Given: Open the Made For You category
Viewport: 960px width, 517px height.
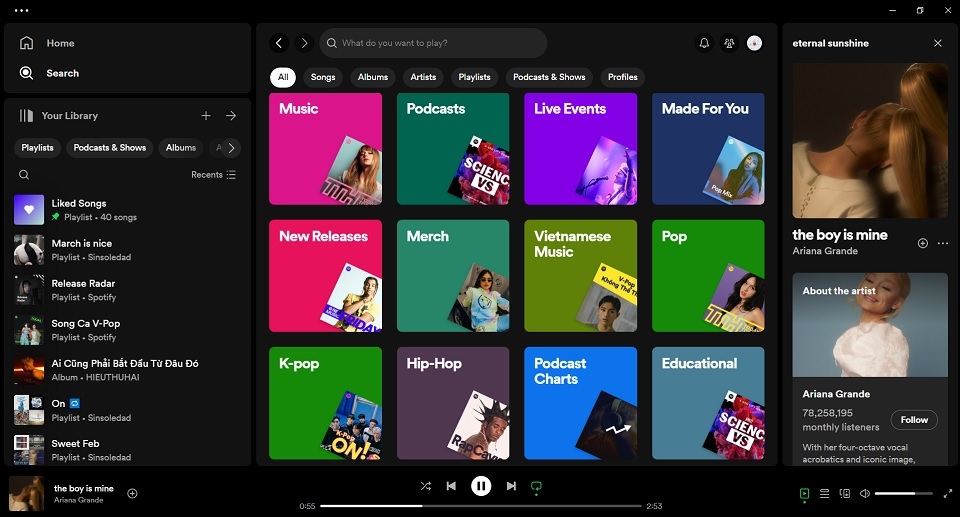Looking at the screenshot, I should click(x=708, y=149).
